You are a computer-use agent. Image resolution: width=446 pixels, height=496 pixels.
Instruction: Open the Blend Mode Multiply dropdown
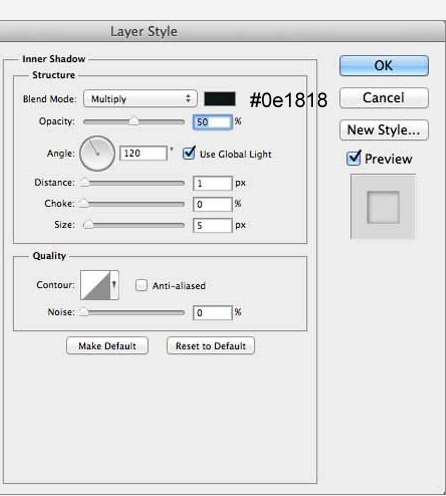pyautogui.click(x=140, y=99)
